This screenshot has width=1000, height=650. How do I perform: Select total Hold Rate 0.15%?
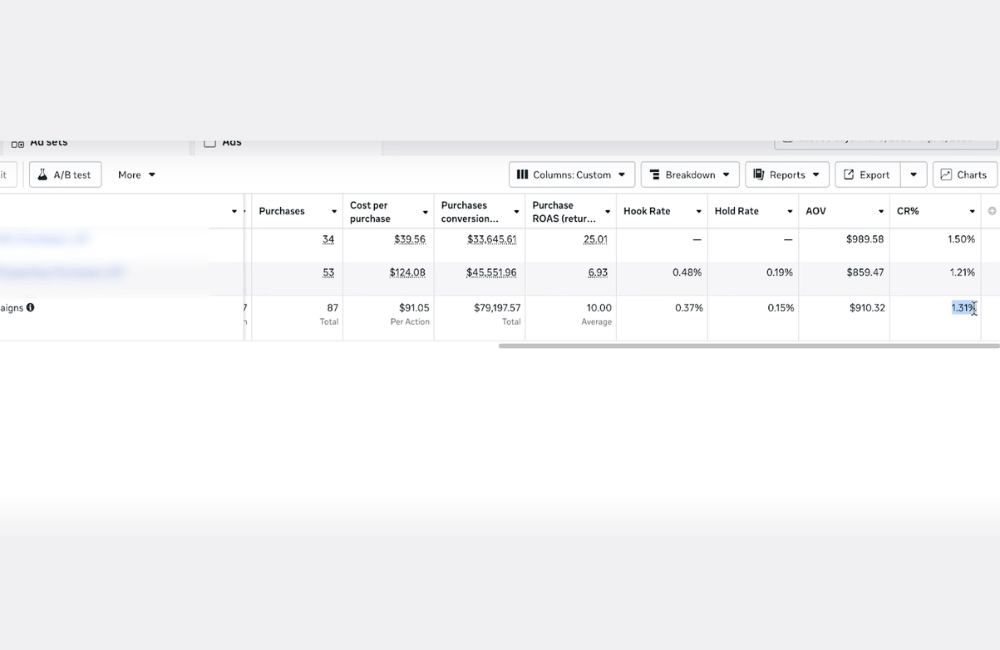tap(781, 307)
